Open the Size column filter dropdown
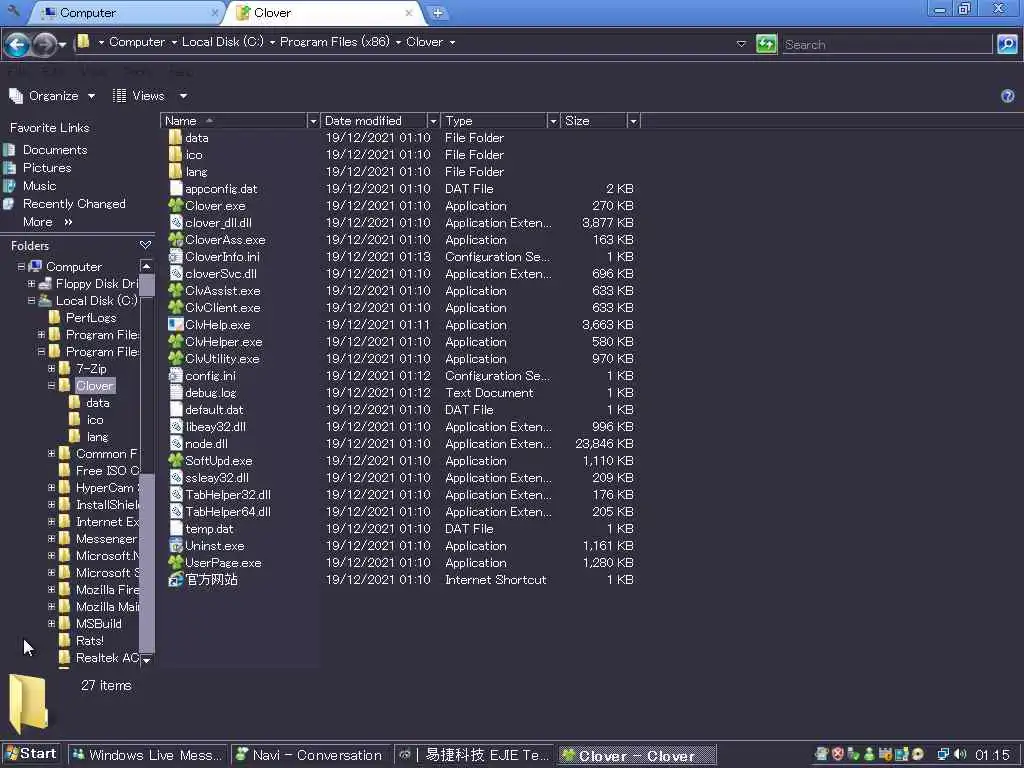 coord(633,121)
